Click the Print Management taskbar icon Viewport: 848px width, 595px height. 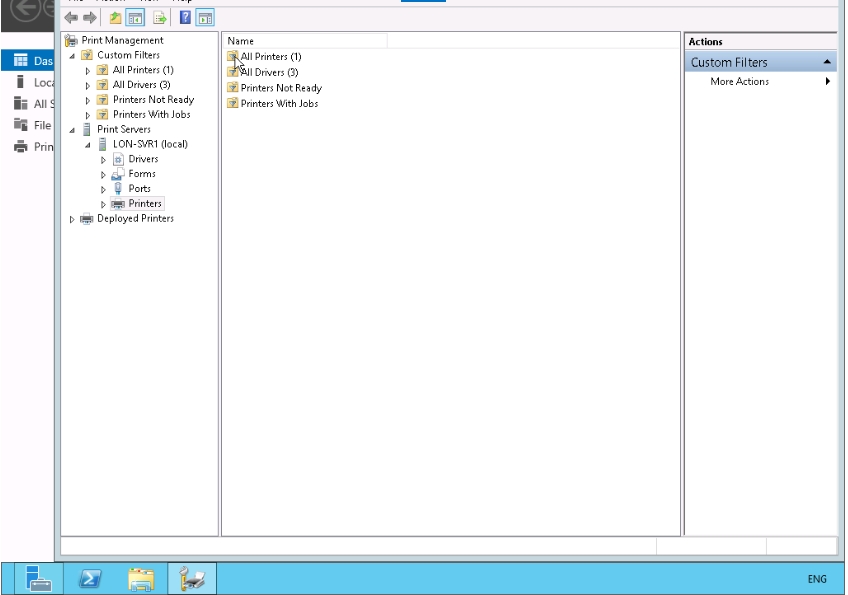click(x=192, y=578)
